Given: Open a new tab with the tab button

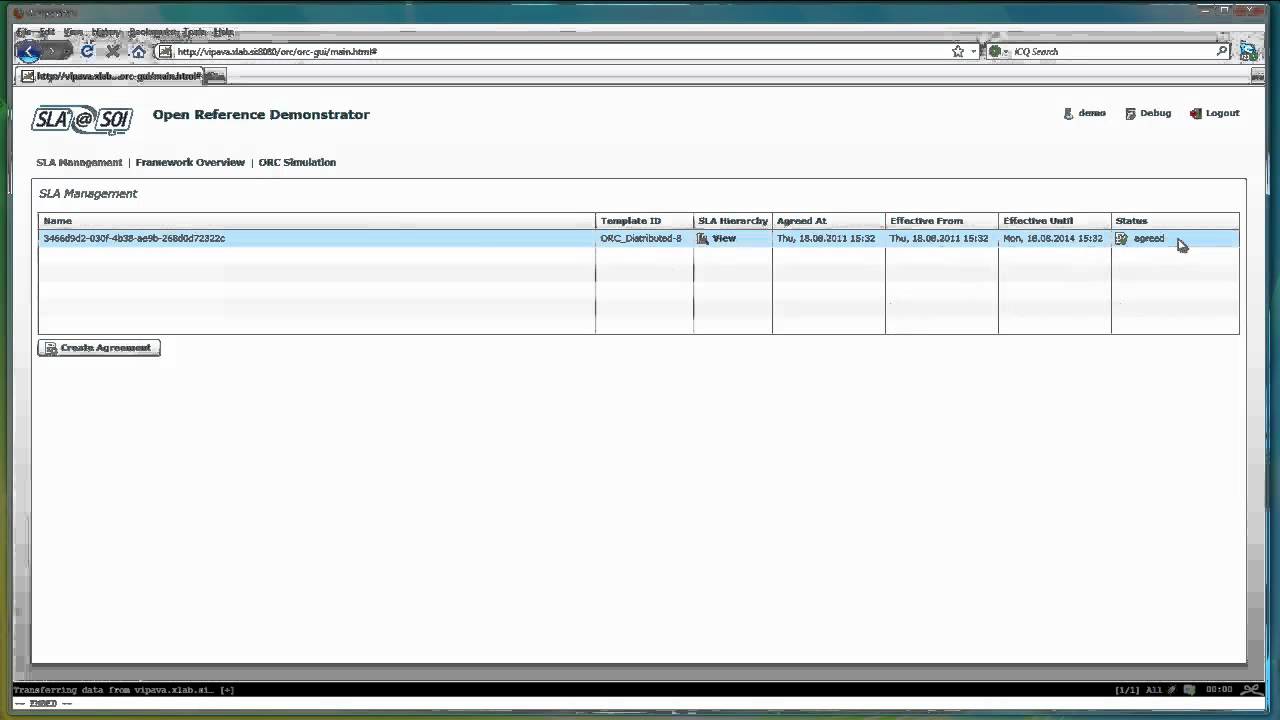Looking at the screenshot, I should click(x=216, y=76).
